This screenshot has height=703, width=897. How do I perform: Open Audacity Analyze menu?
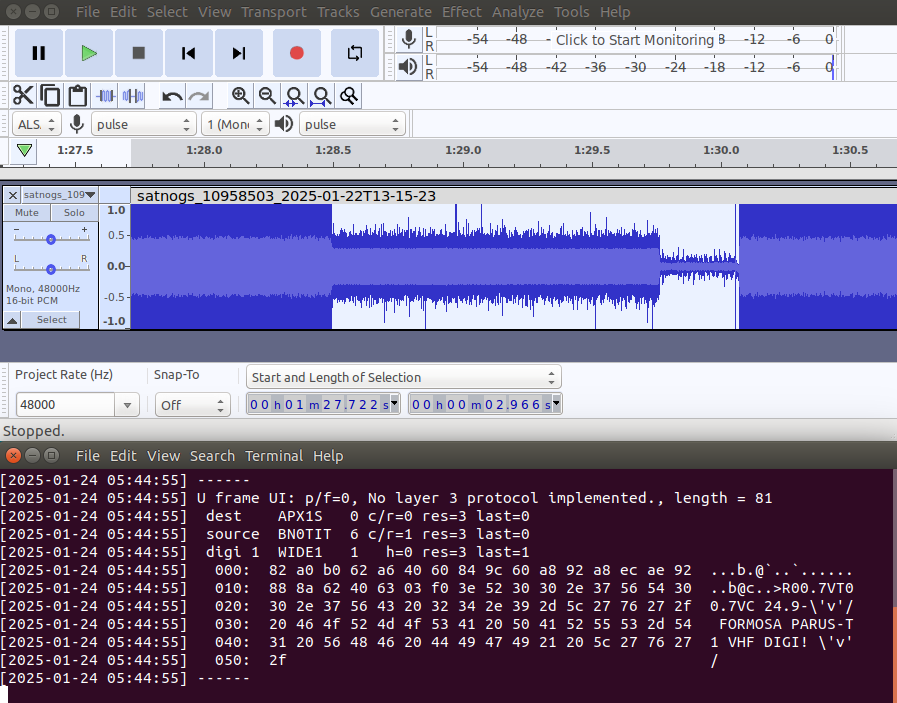[518, 12]
